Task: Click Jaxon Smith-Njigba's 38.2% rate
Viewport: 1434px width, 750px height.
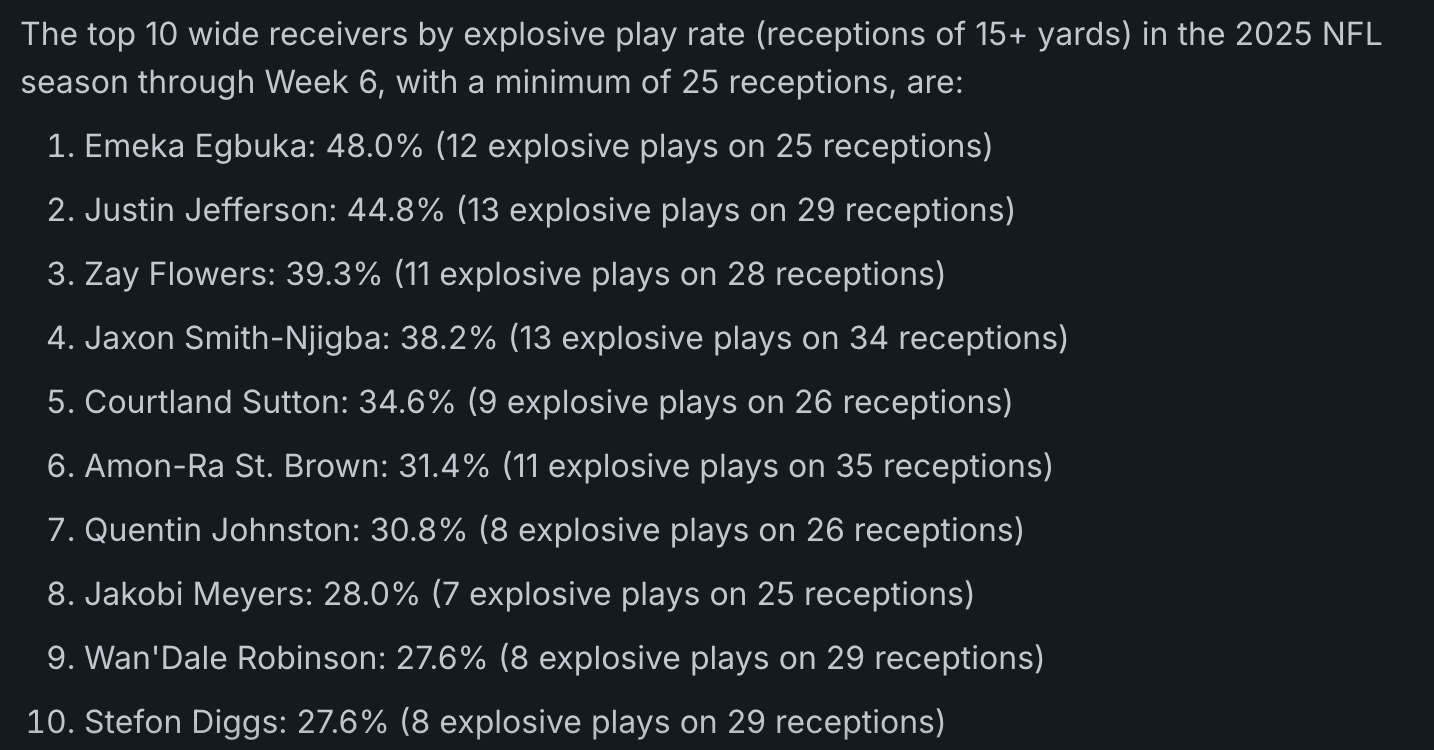Action: [x=448, y=338]
